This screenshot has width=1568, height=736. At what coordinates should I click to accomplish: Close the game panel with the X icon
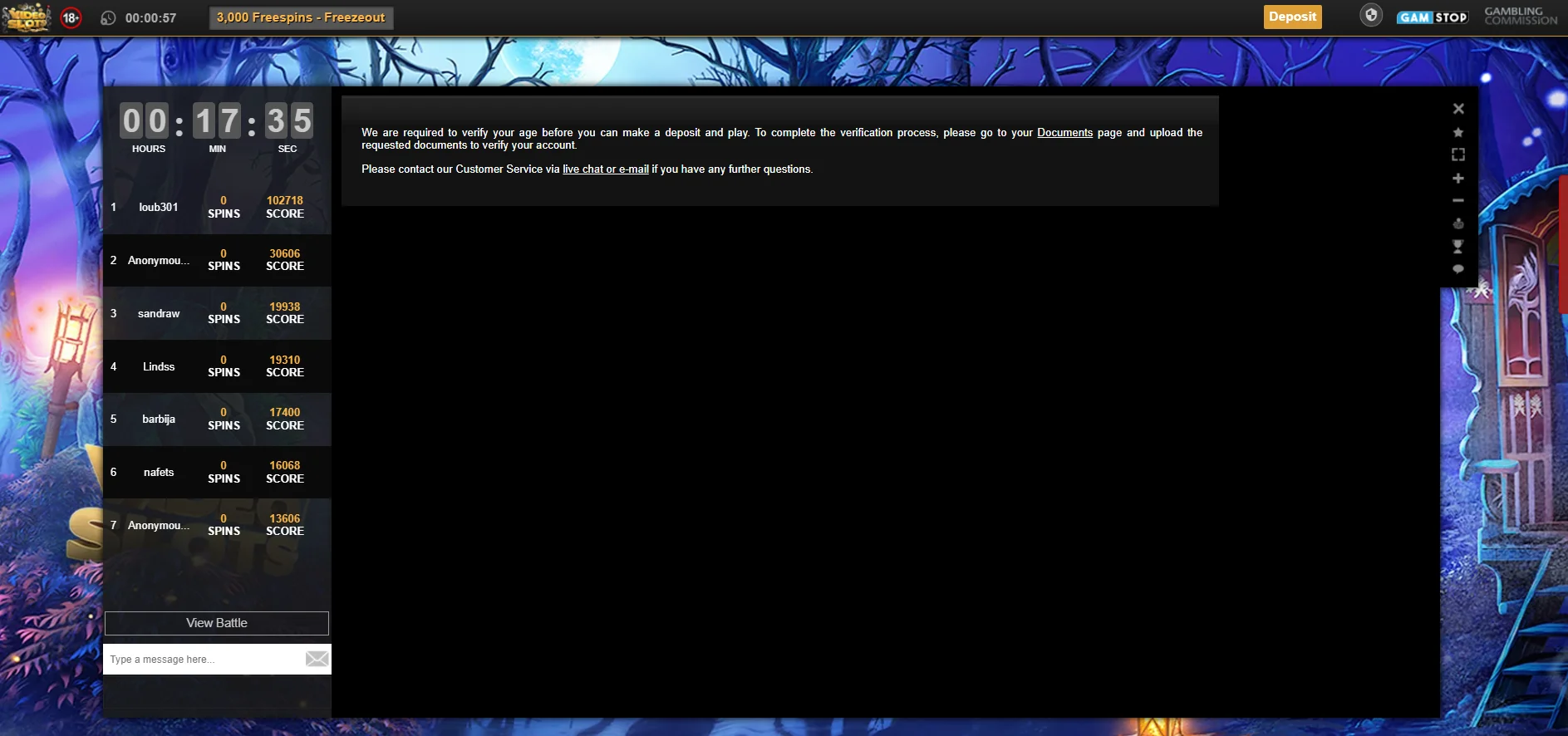coord(1458,109)
